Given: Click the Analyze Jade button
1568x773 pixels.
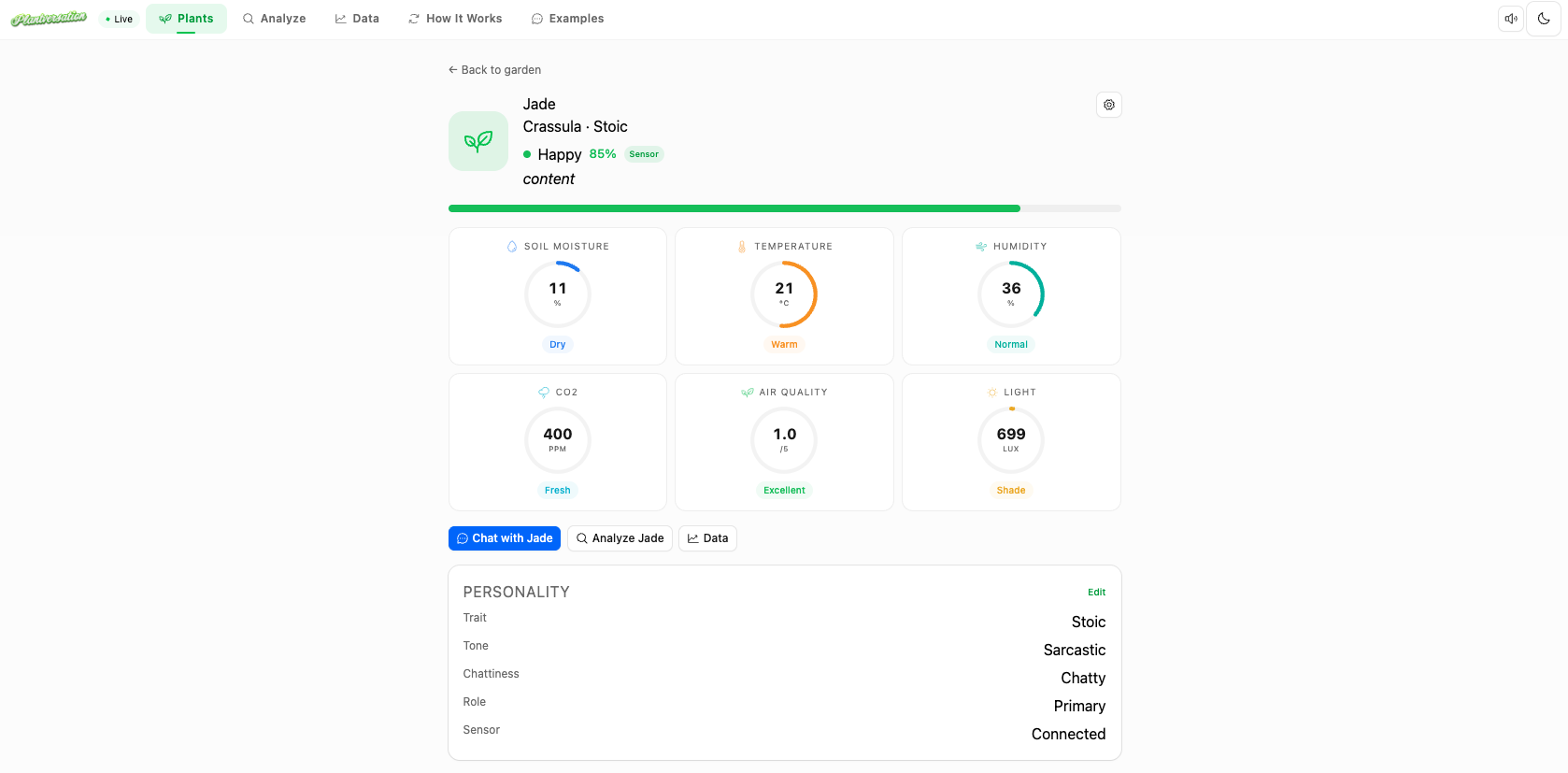Looking at the screenshot, I should click(620, 538).
